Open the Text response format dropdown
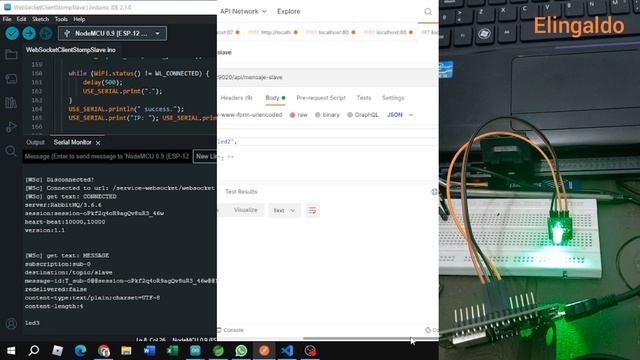Viewport: 640px width, 360px height. pos(284,211)
